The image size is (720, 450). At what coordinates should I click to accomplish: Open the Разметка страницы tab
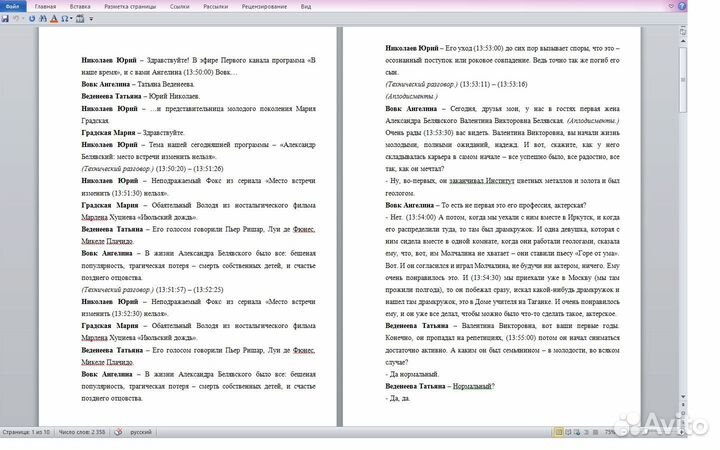click(124, 6)
